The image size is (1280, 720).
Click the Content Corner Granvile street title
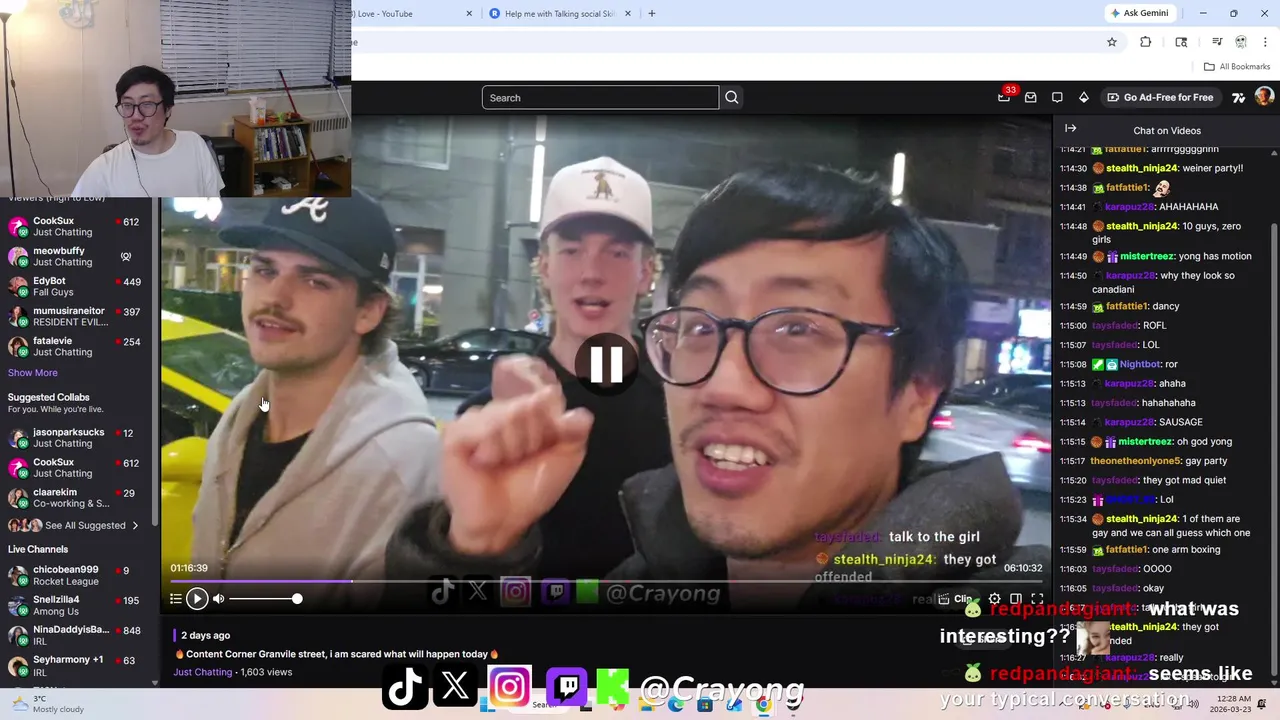tap(337, 654)
